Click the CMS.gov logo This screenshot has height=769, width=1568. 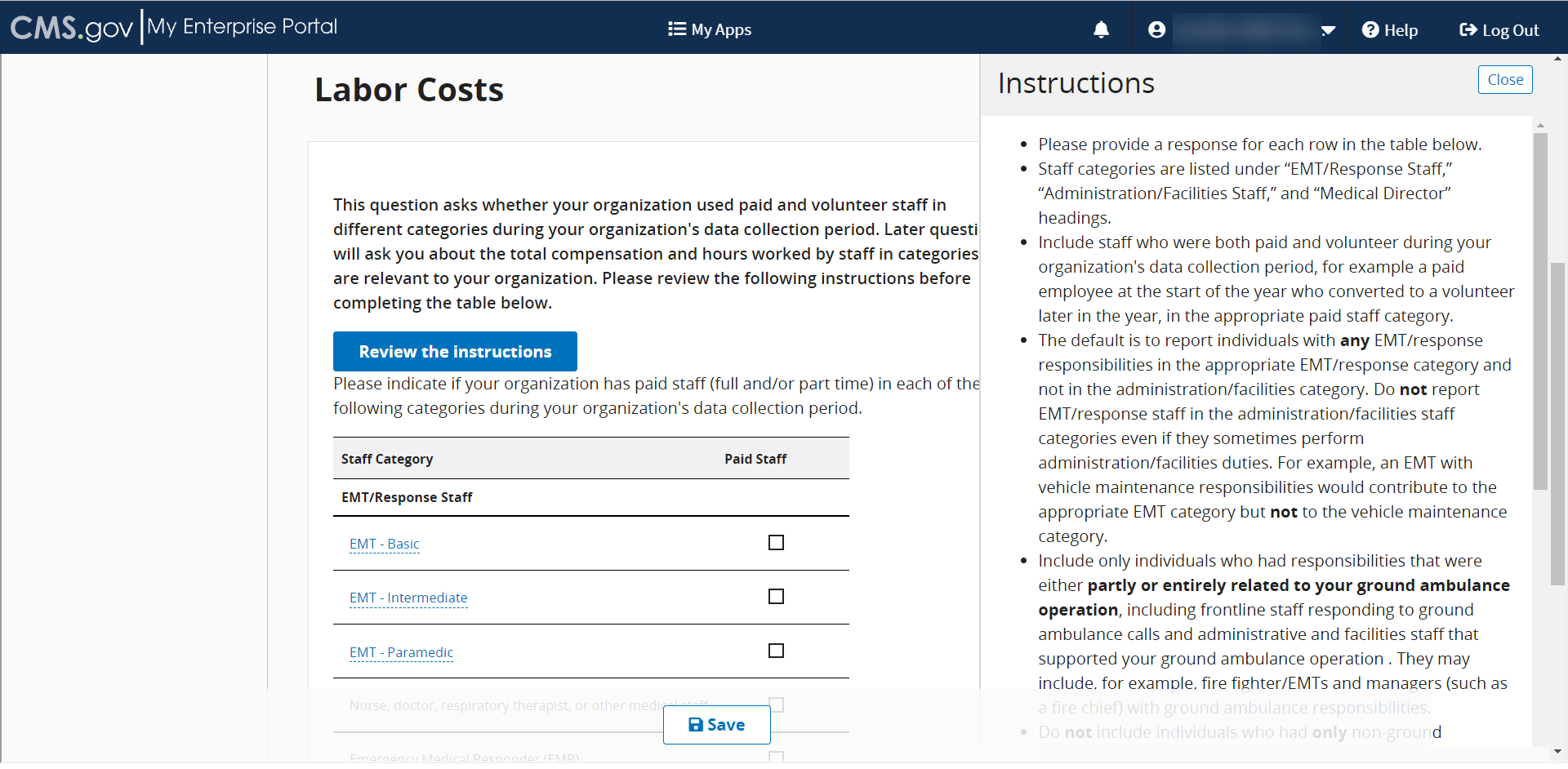click(x=71, y=28)
